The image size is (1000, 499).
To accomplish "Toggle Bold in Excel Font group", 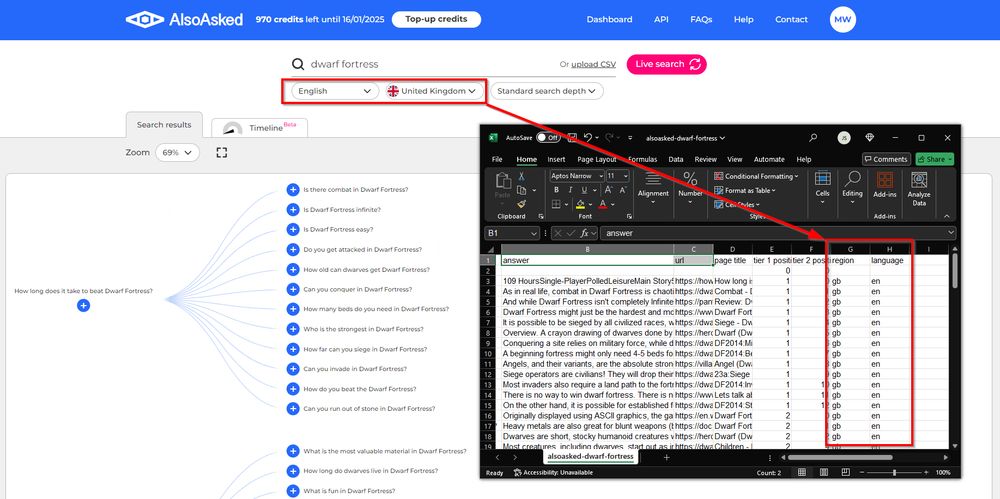I will pos(556,190).
